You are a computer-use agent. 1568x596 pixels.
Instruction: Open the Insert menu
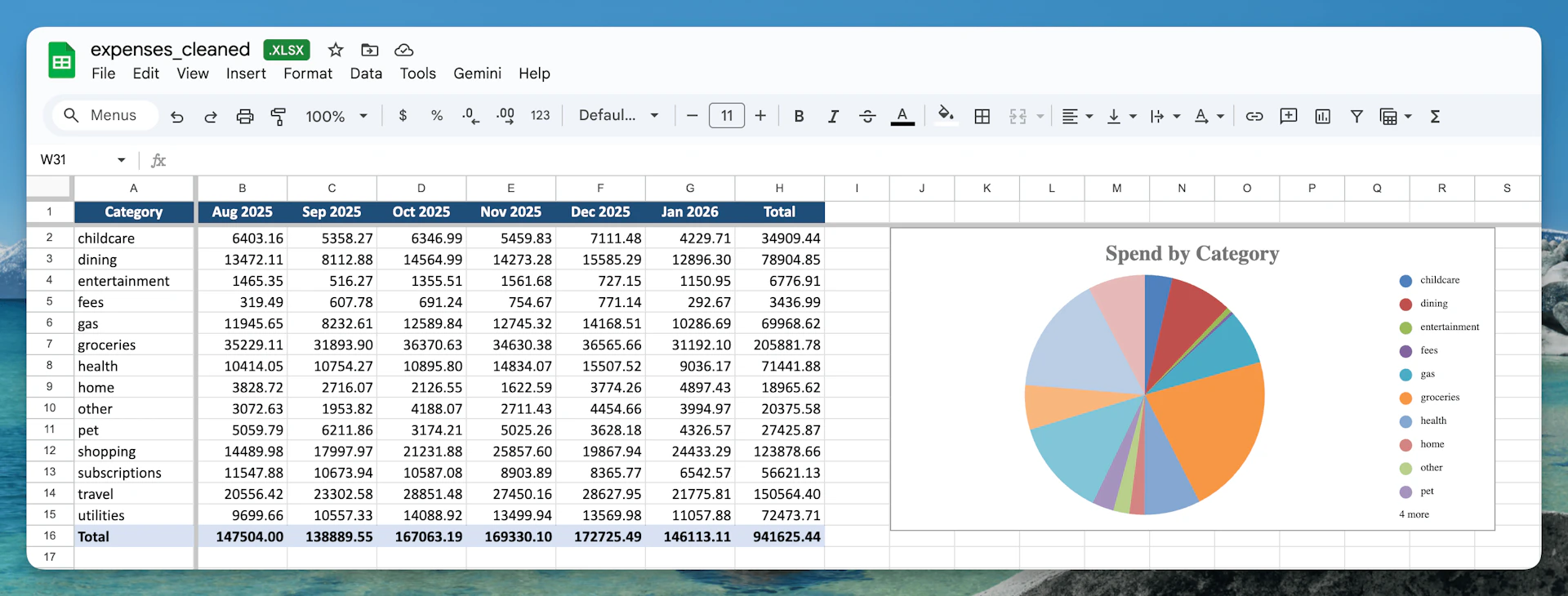tap(246, 73)
